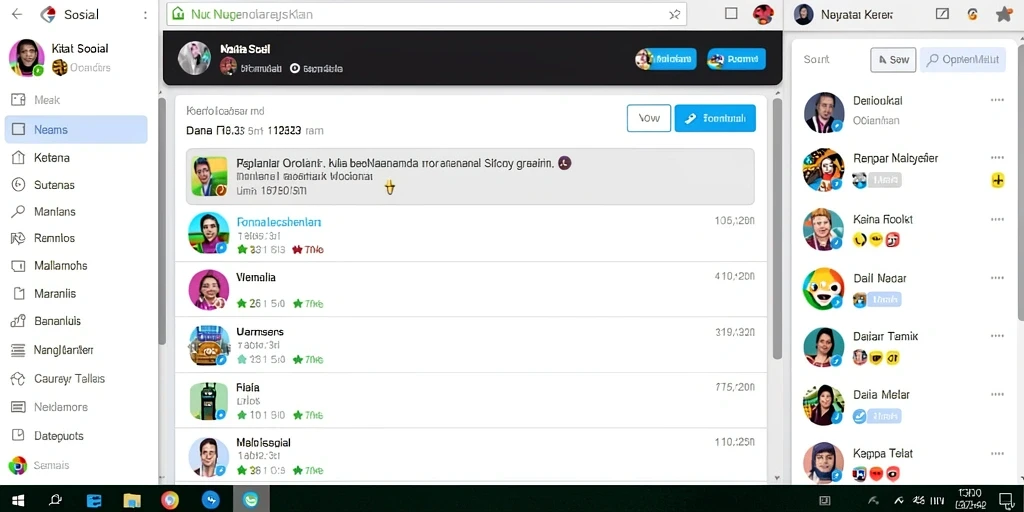Click the Bananluis sidebar icon
Image resolution: width=1024 pixels, height=512 pixels.
click(x=18, y=321)
